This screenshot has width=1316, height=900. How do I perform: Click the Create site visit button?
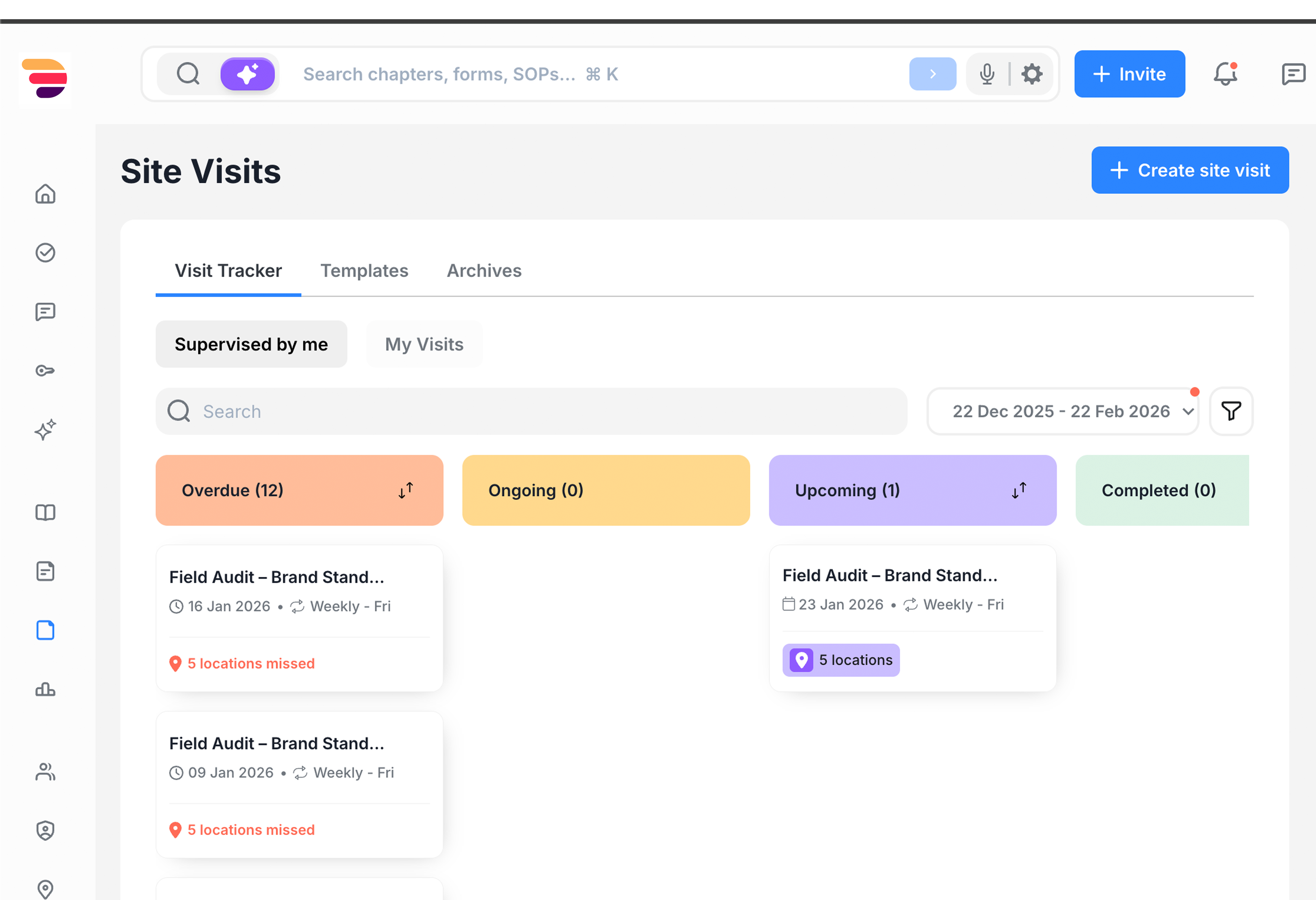(1190, 171)
